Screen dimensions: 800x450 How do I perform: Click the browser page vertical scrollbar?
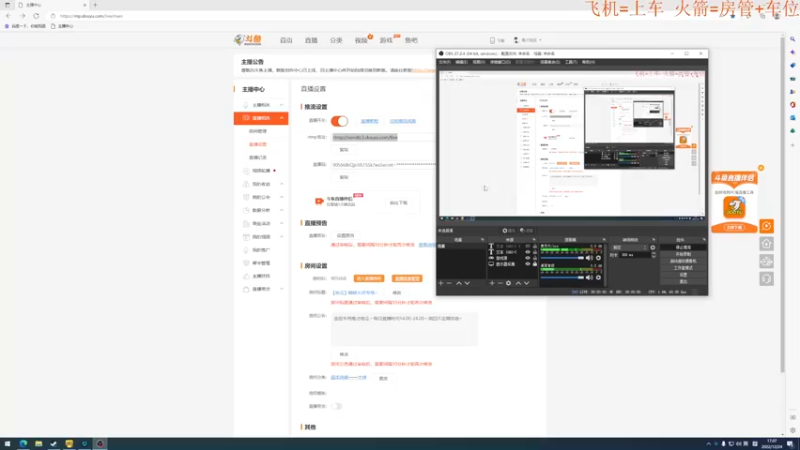click(783, 204)
